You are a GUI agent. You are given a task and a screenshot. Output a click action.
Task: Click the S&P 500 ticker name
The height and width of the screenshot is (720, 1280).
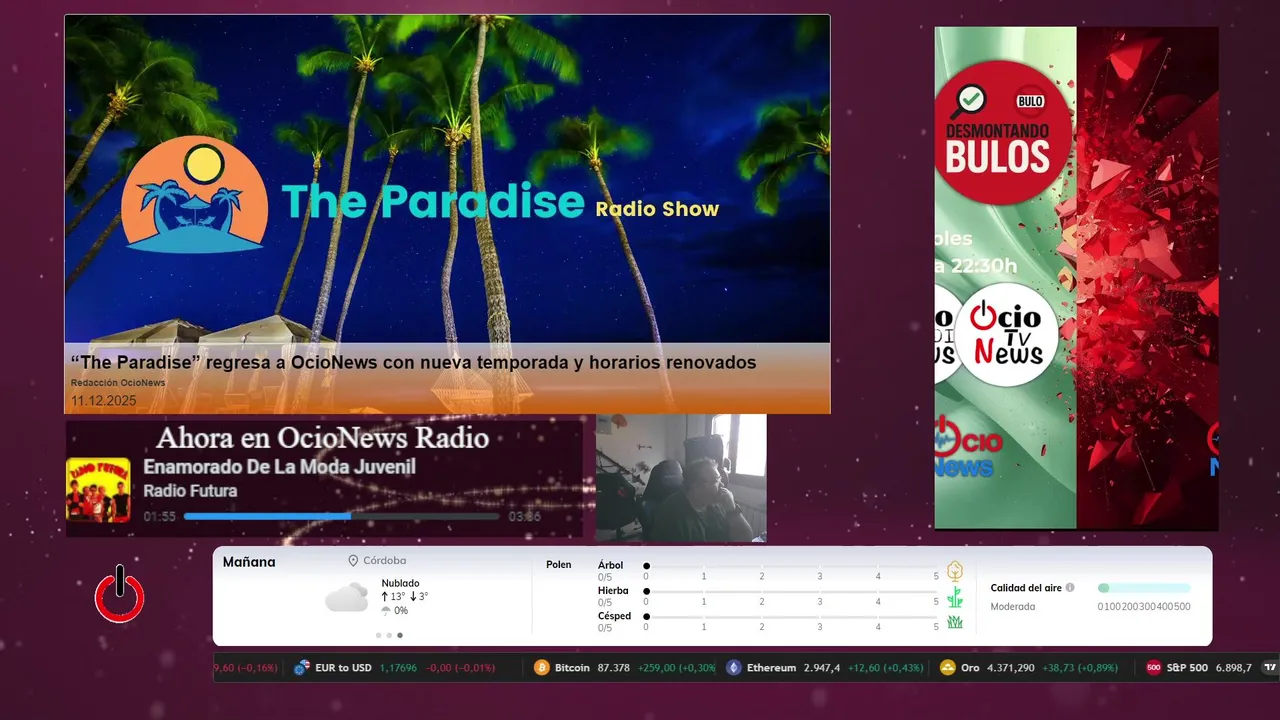point(1187,668)
